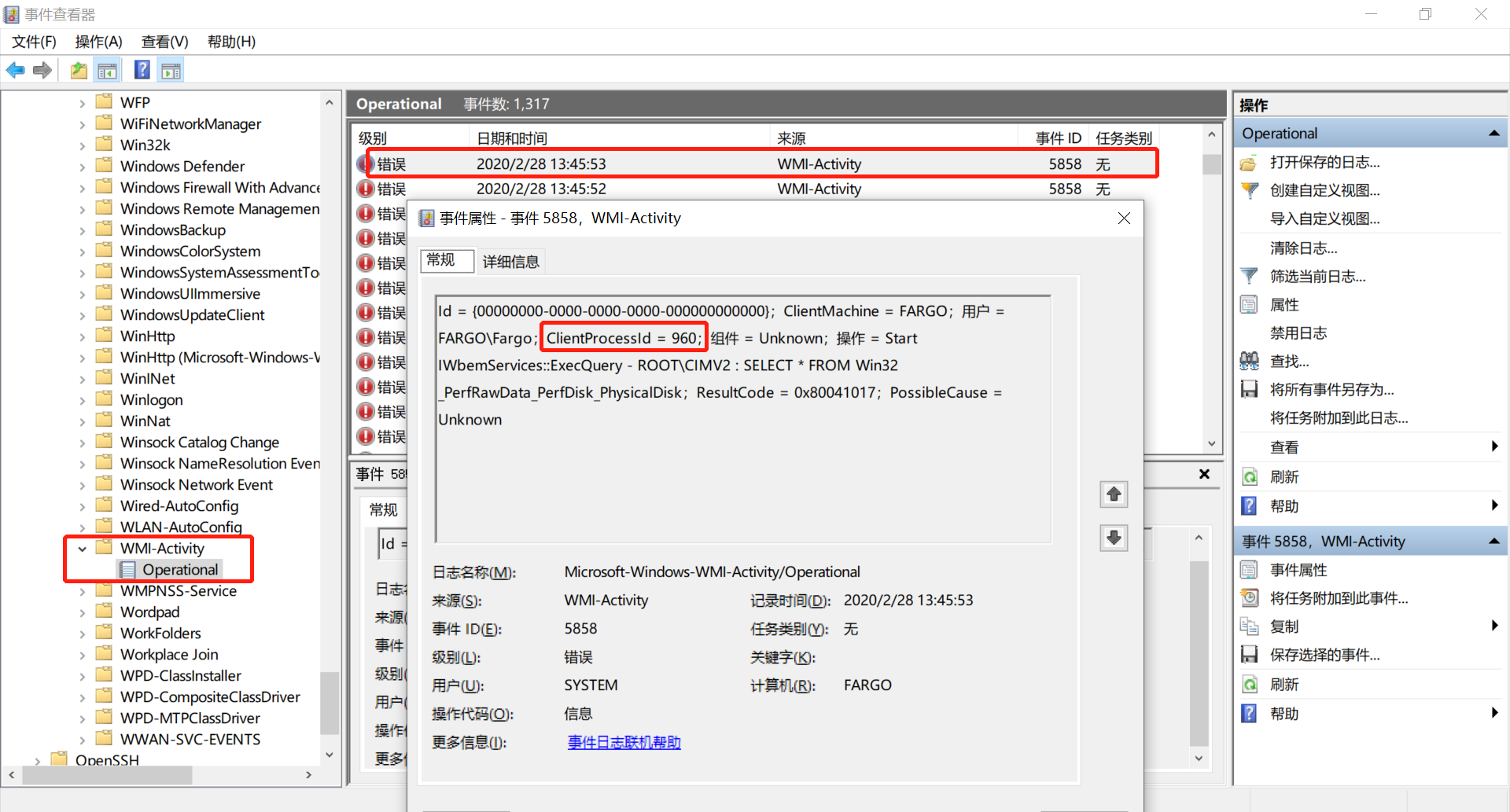Click 禁用日志 in the actions pane
This screenshot has height=812, width=1510.
click(1298, 333)
